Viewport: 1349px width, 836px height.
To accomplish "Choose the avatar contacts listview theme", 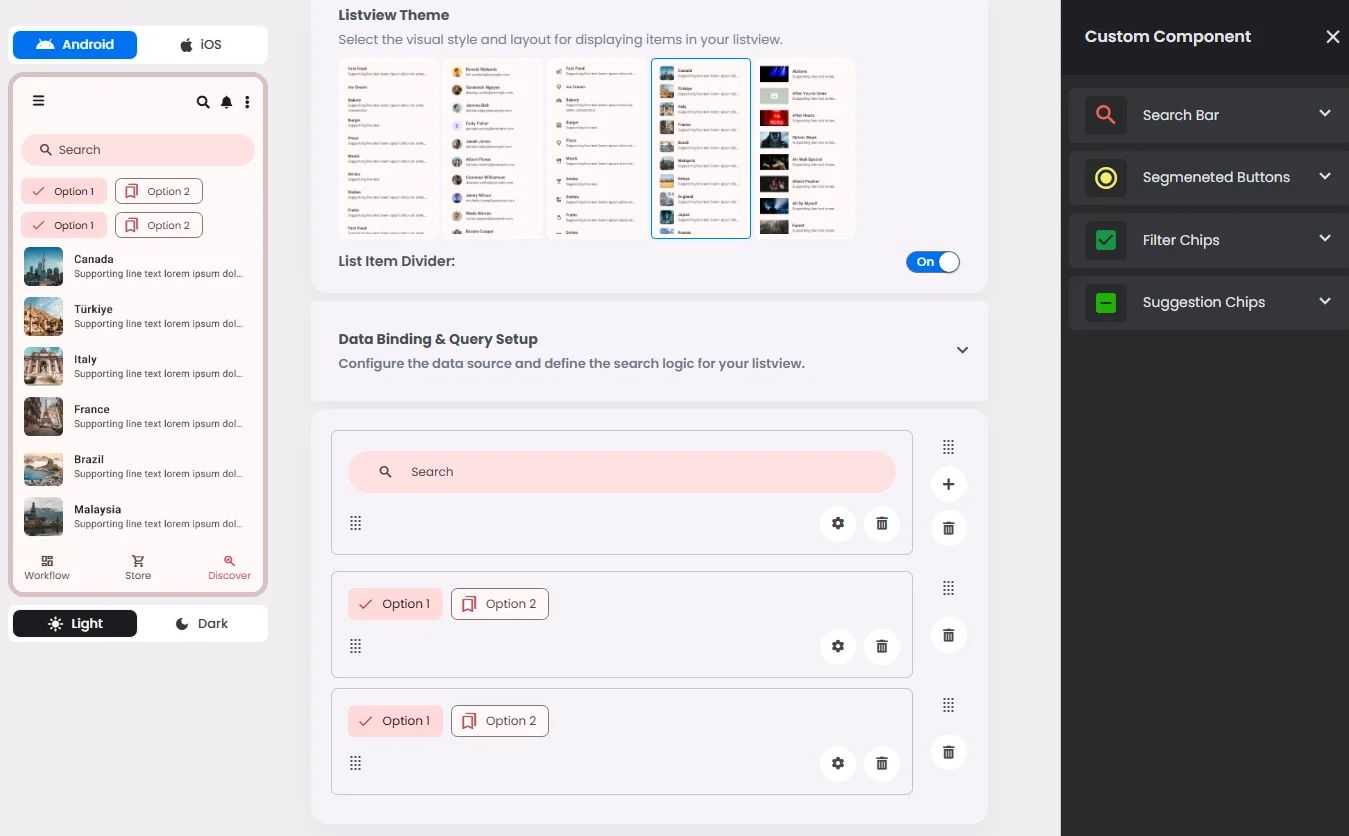I will (493, 148).
